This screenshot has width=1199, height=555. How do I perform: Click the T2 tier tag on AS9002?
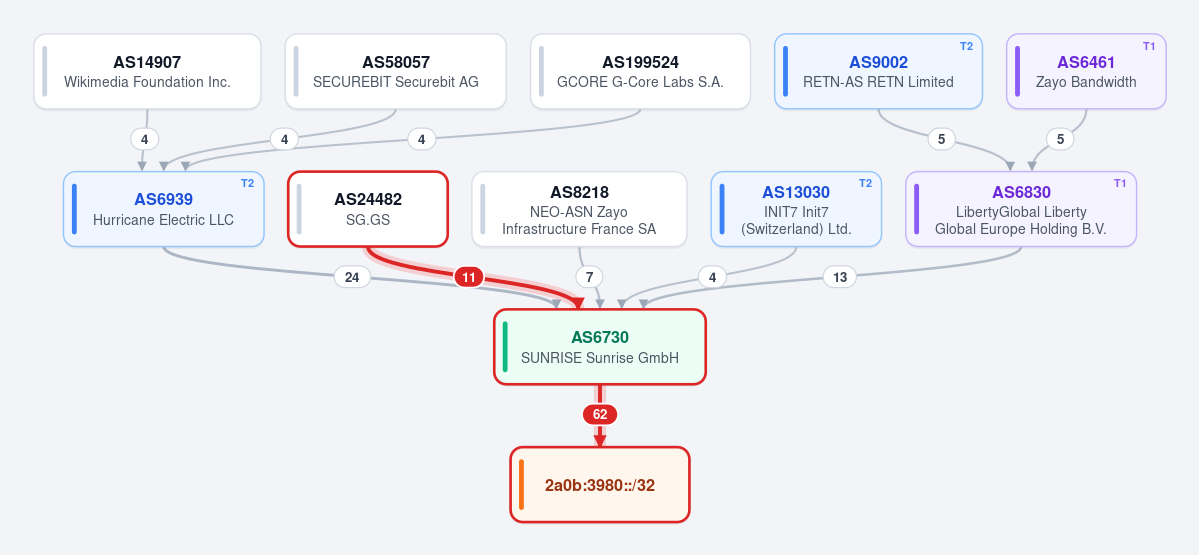click(967, 46)
